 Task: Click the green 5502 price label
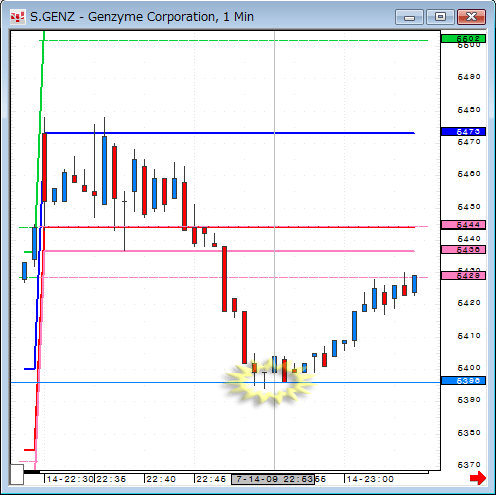coord(463,39)
